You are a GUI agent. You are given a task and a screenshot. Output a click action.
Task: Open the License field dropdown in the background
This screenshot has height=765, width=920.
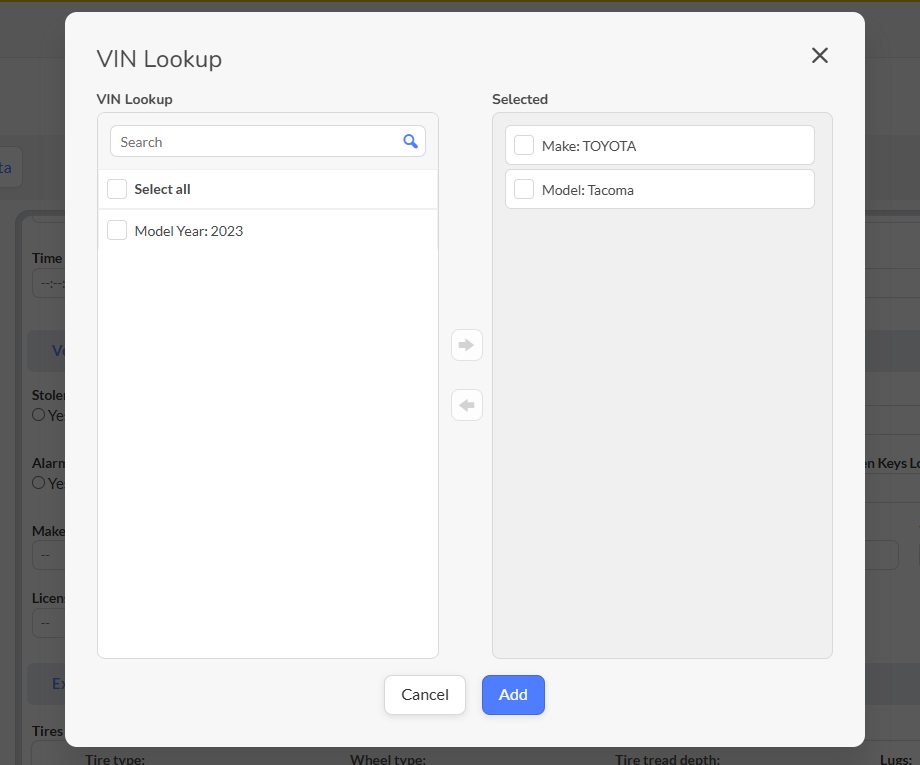48,623
